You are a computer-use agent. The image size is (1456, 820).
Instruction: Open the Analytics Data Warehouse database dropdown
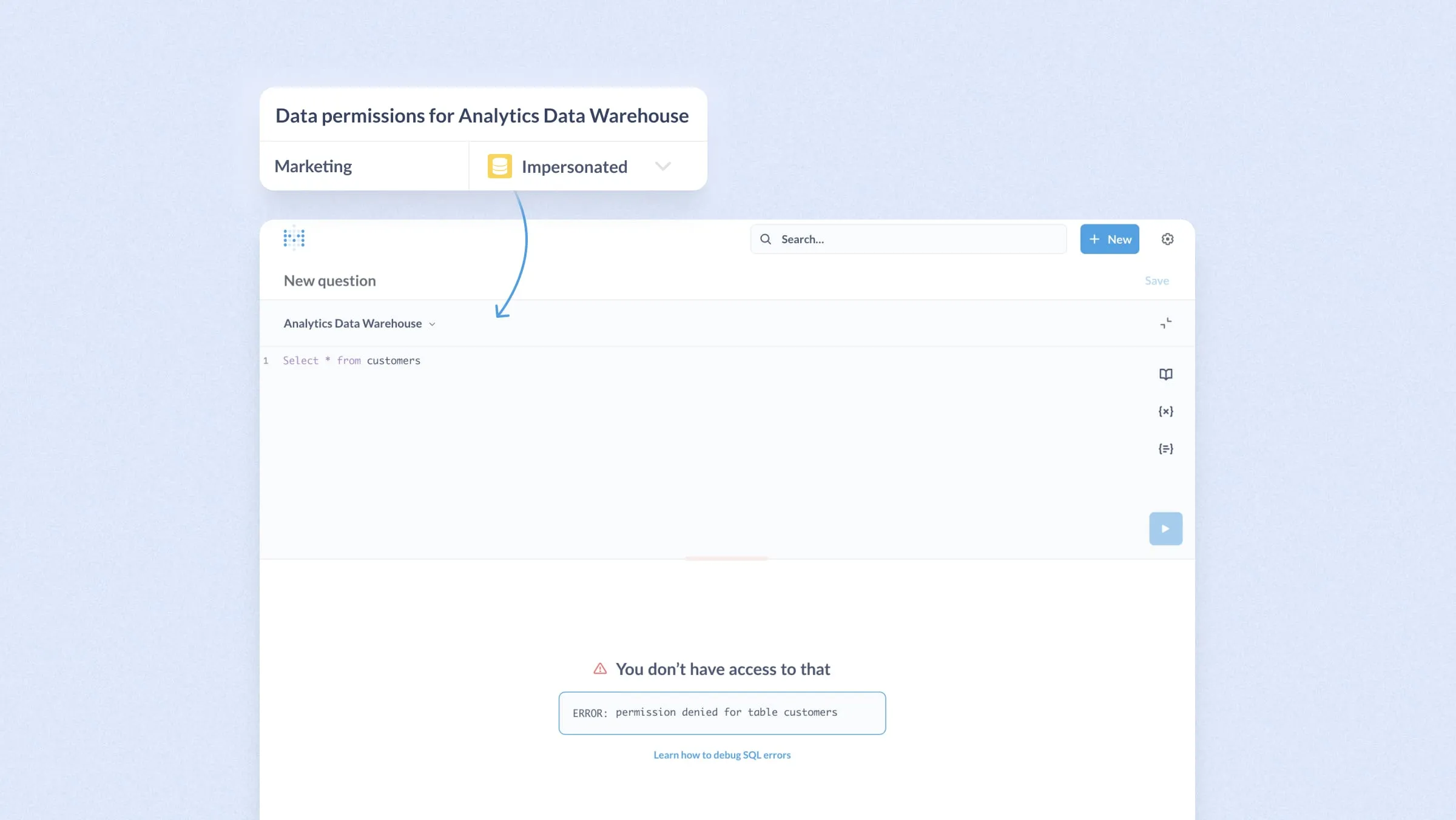pyautogui.click(x=359, y=323)
